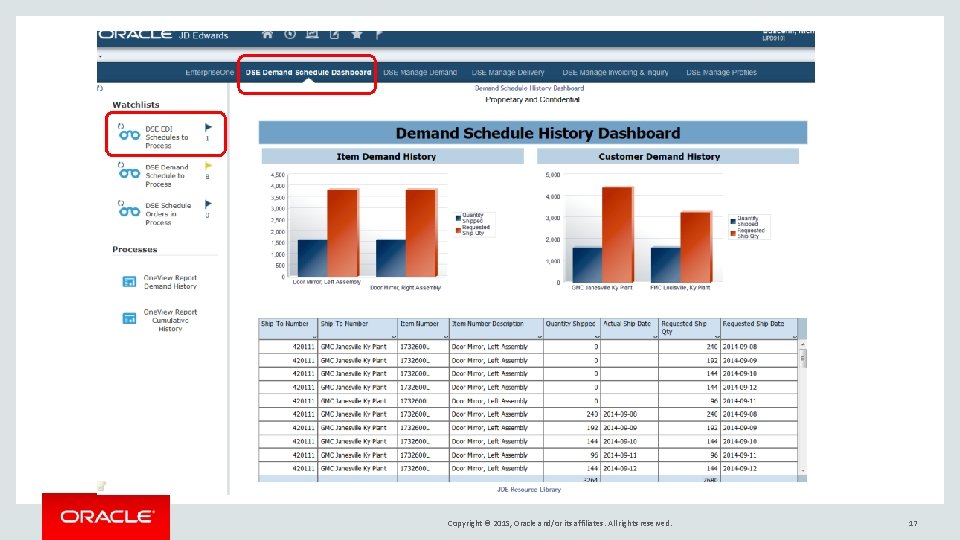The height and width of the screenshot is (540, 960).
Task: Expand small arrow below Oracle logo
Action: coord(100,56)
